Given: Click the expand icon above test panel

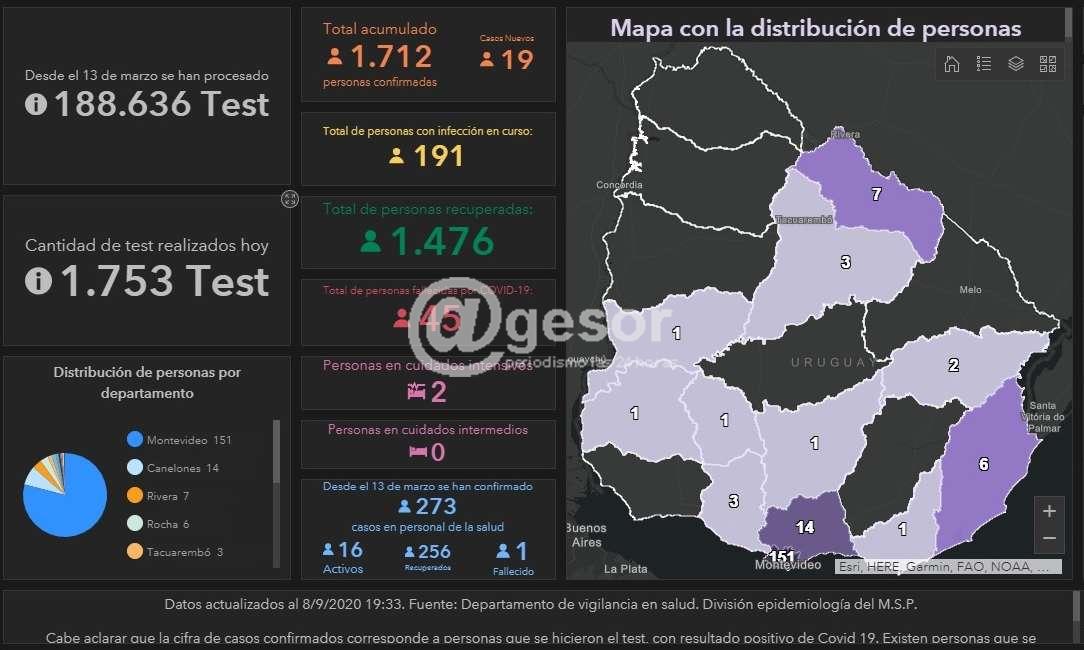Looking at the screenshot, I should (x=290, y=199).
